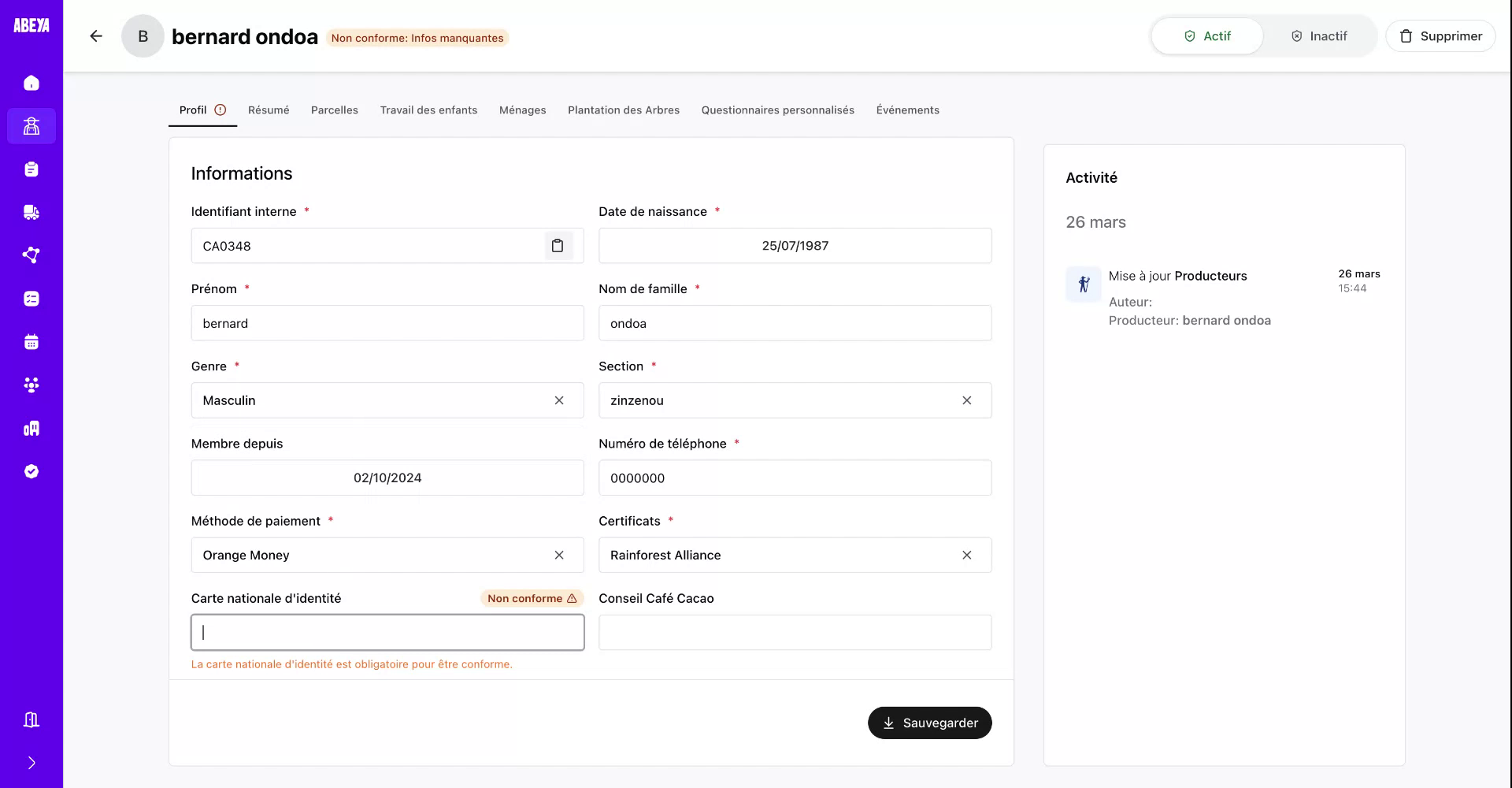Click Supprimer to delete bernard ondoa
The width and height of the screenshot is (1512, 788).
(x=1441, y=35)
